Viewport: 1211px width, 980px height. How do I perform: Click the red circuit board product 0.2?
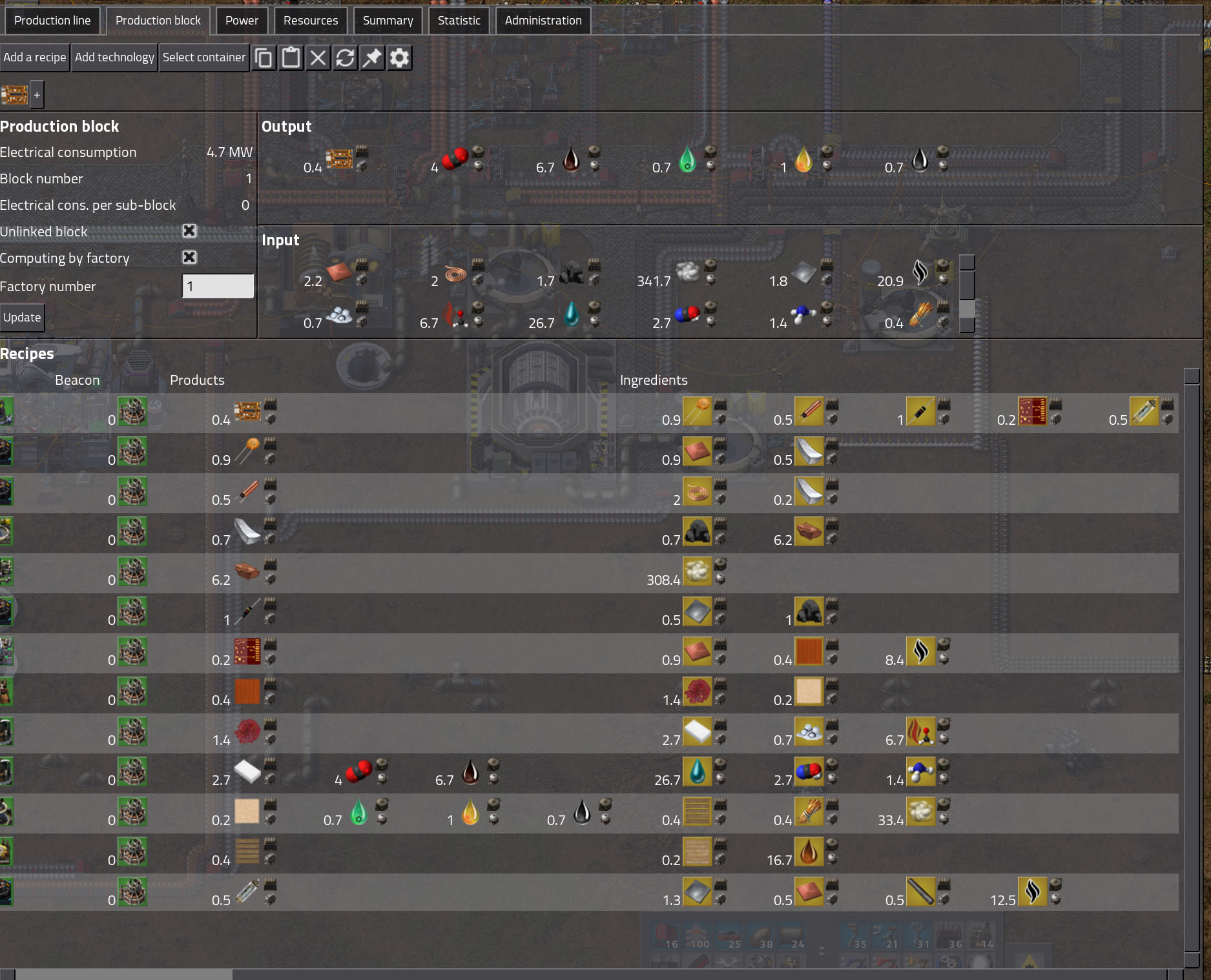pyautogui.click(x=247, y=651)
